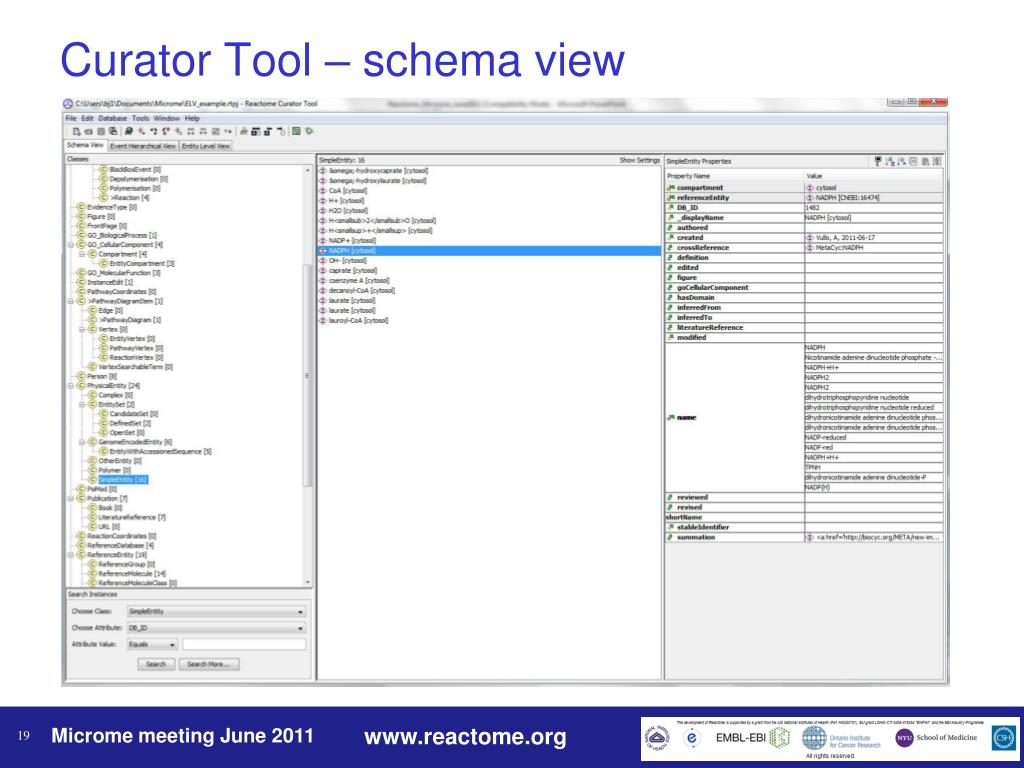Click the 'Vullo, A, 2011-06-17' value cell

(874, 238)
